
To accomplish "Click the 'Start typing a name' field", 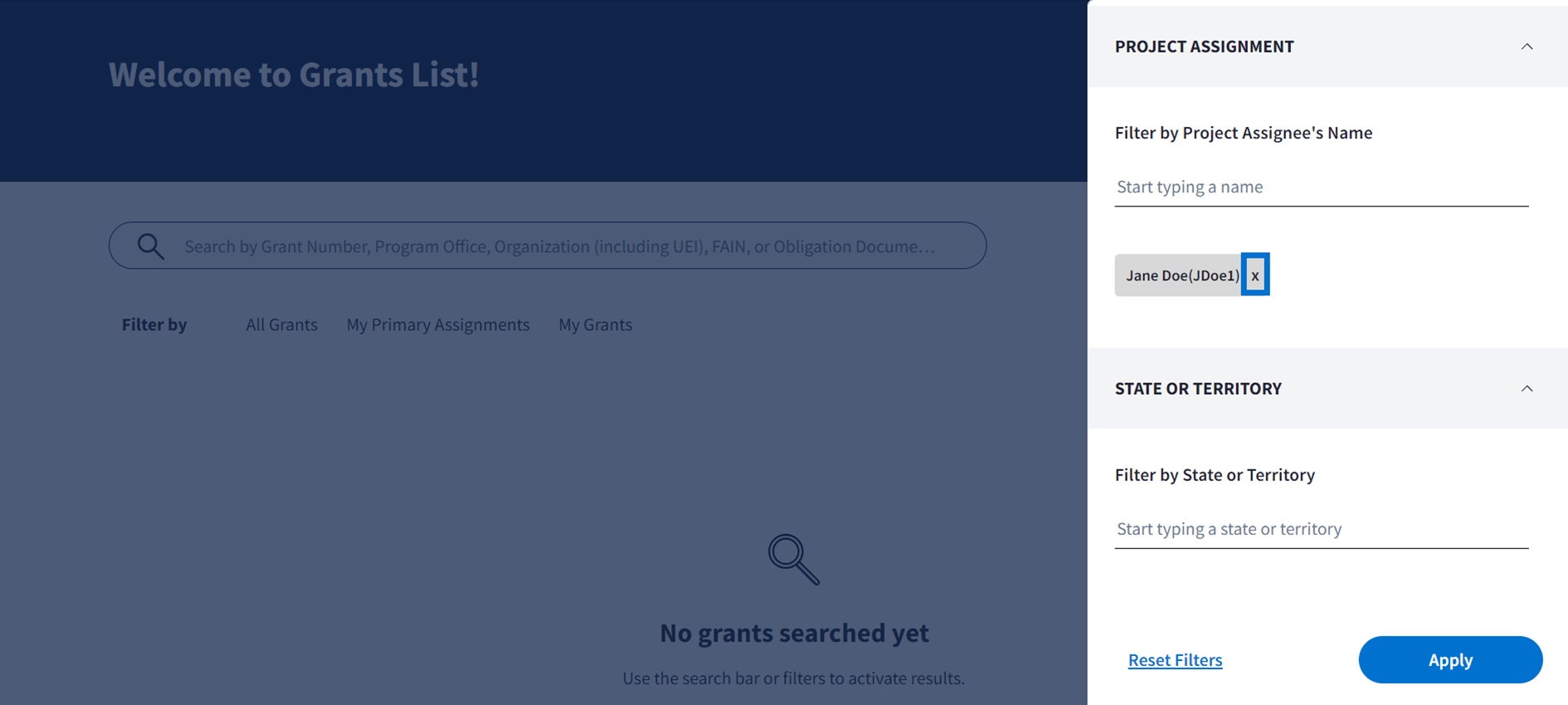I will pos(1321,187).
